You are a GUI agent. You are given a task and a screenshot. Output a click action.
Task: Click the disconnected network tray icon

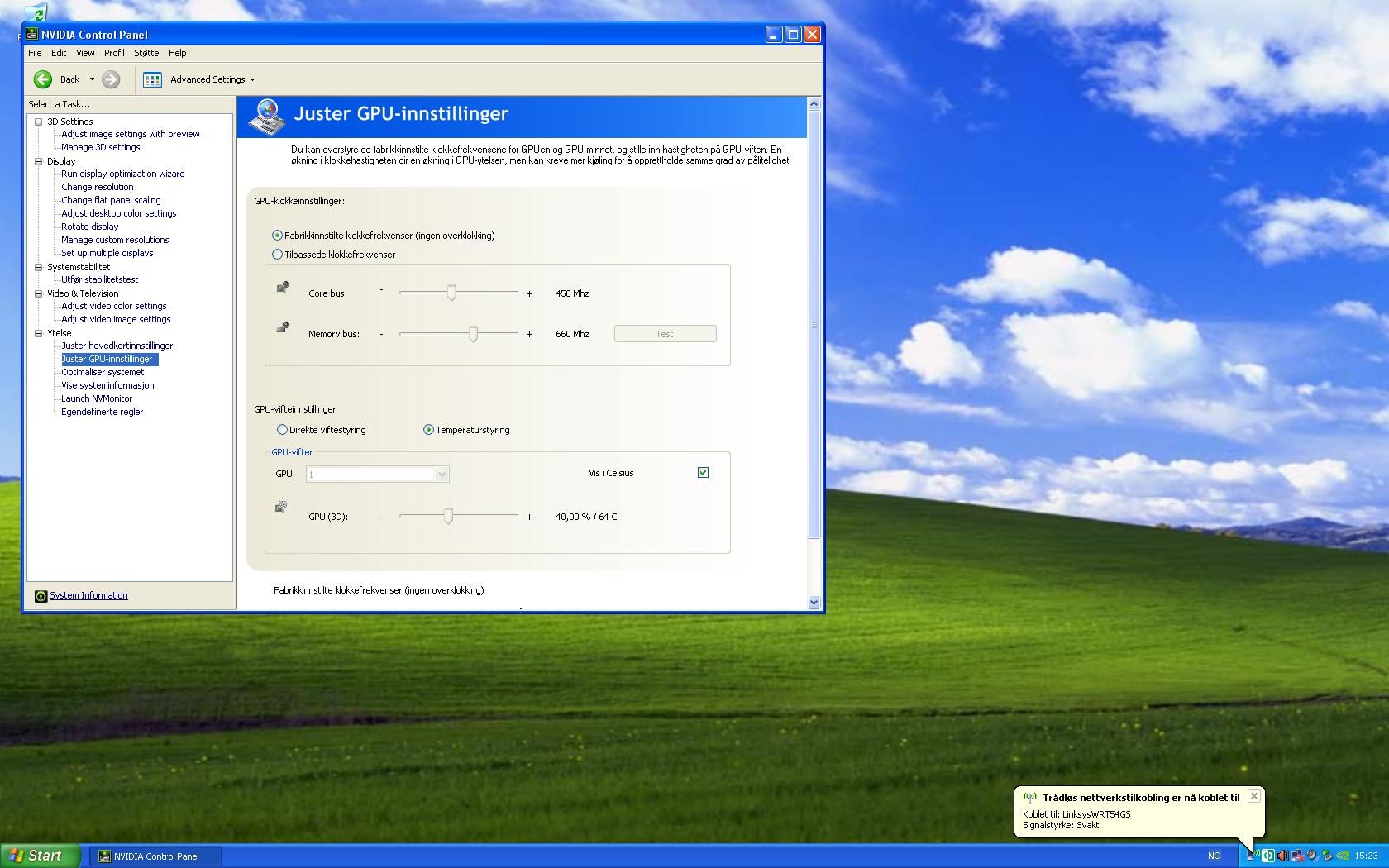click(x=1297, y=856)
